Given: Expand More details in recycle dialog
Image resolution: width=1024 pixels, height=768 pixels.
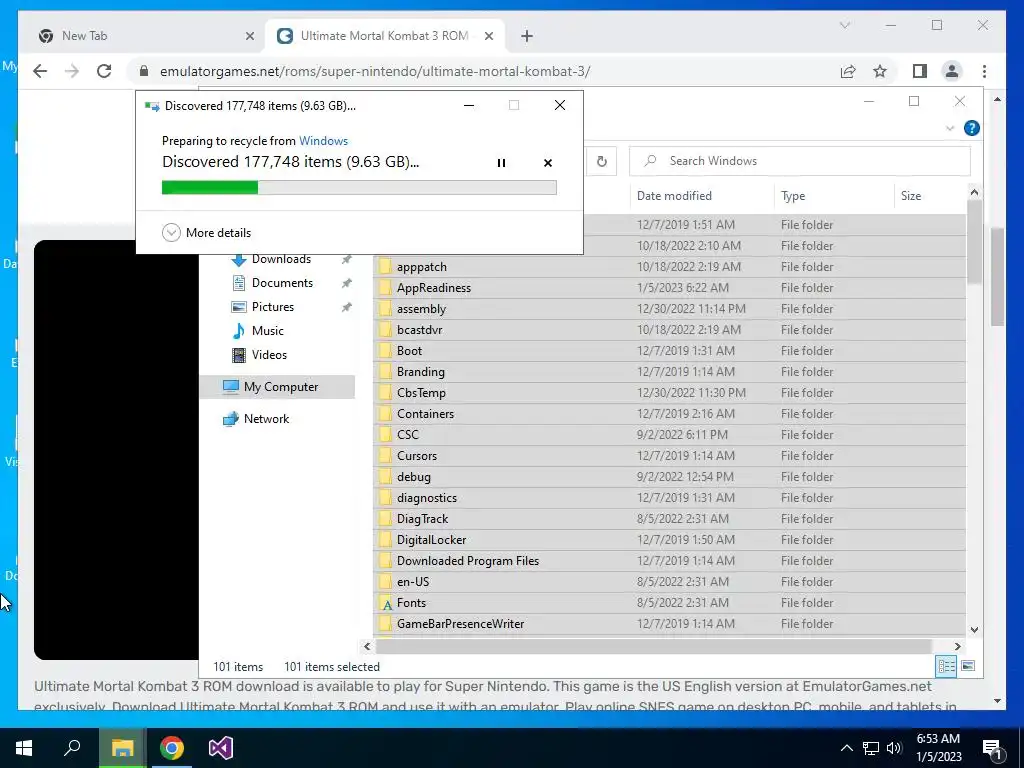Looking at the screenshot, I should coord(206,232).
